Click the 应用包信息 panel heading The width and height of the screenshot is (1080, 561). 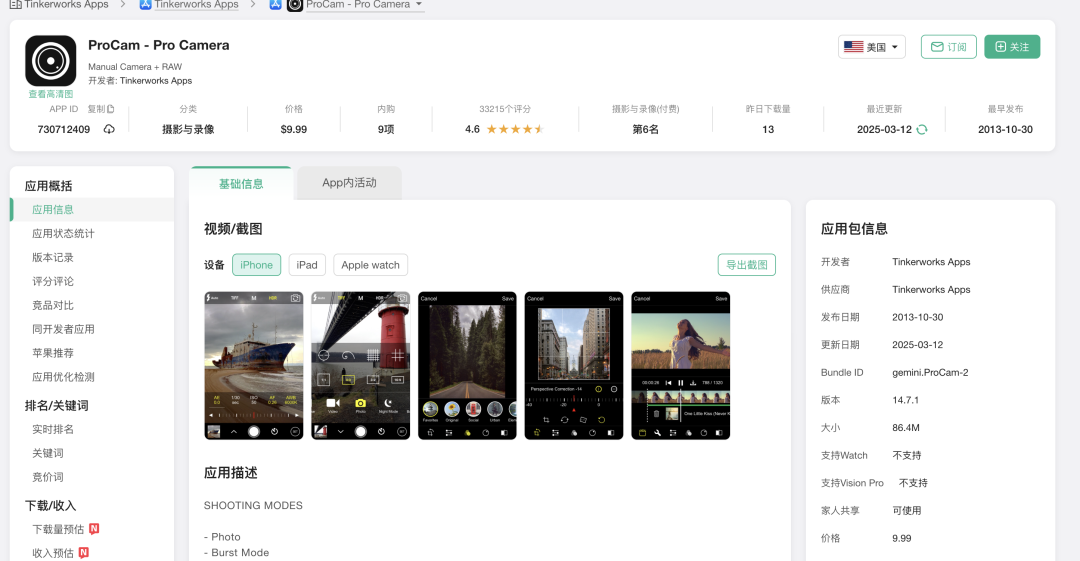(854, 229)
